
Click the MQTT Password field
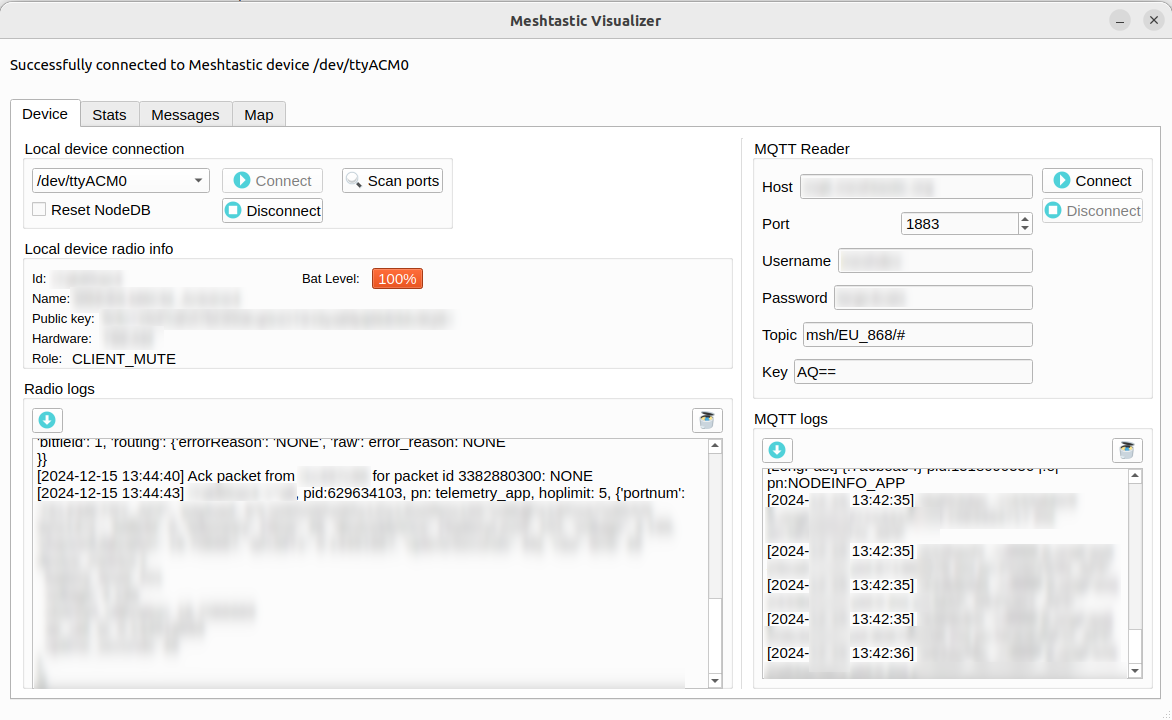(x=933, y=298)
